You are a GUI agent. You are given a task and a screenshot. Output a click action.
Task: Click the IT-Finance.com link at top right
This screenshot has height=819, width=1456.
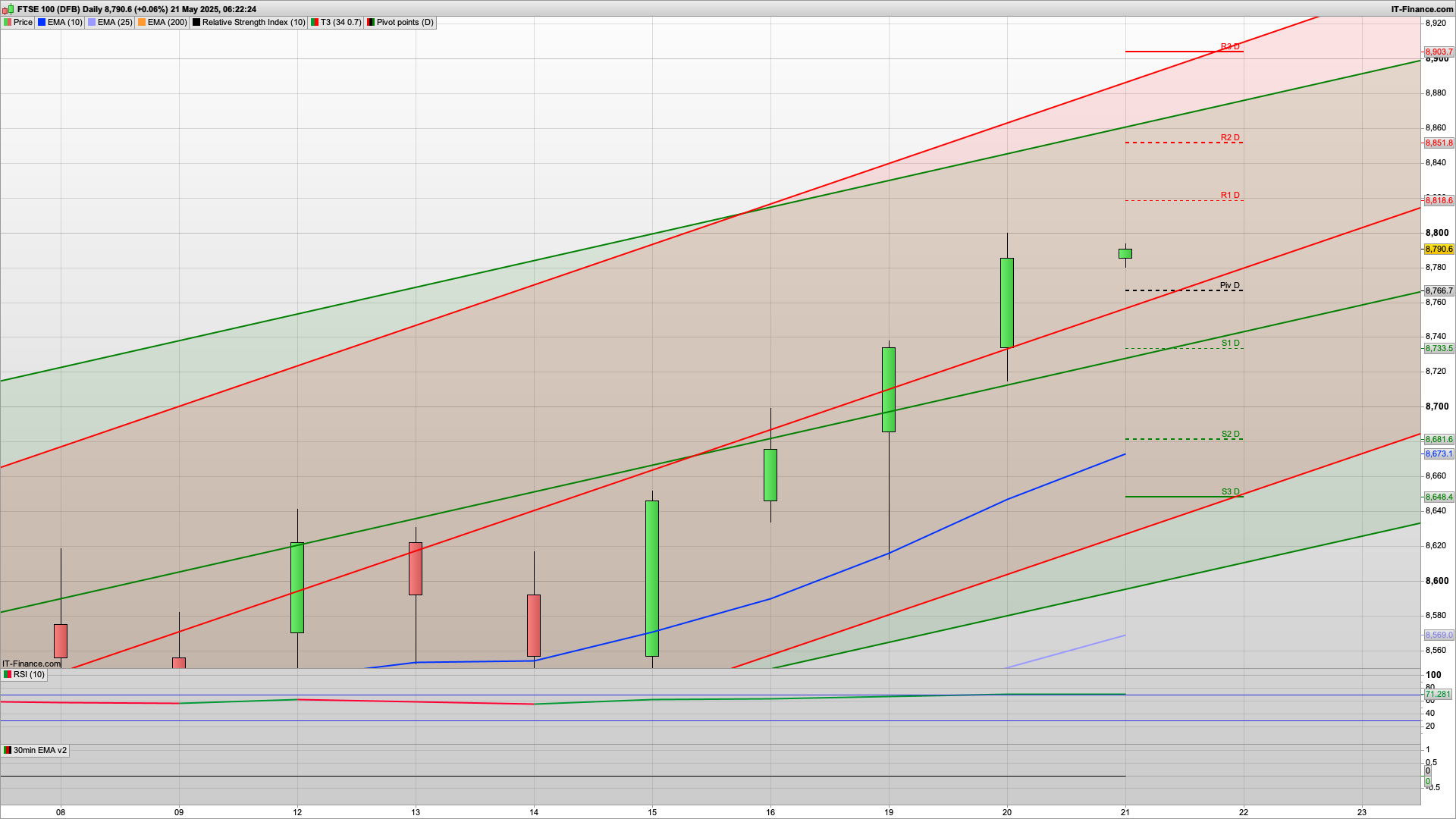point(1422,9)
